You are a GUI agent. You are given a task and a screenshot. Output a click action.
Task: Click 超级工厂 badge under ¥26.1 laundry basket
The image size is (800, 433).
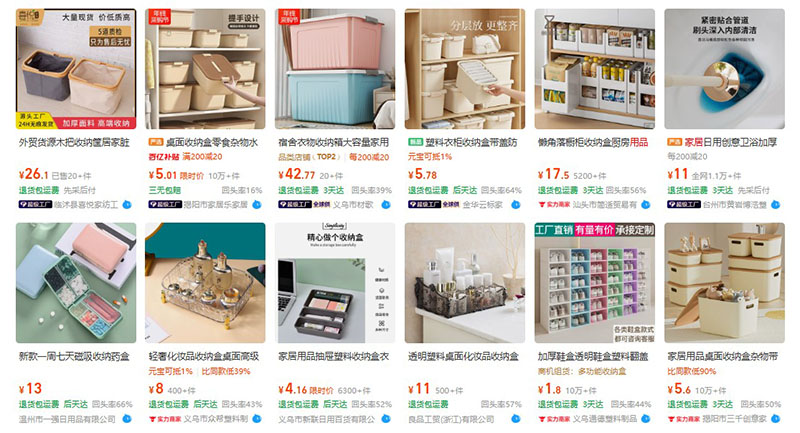(35, 205)
